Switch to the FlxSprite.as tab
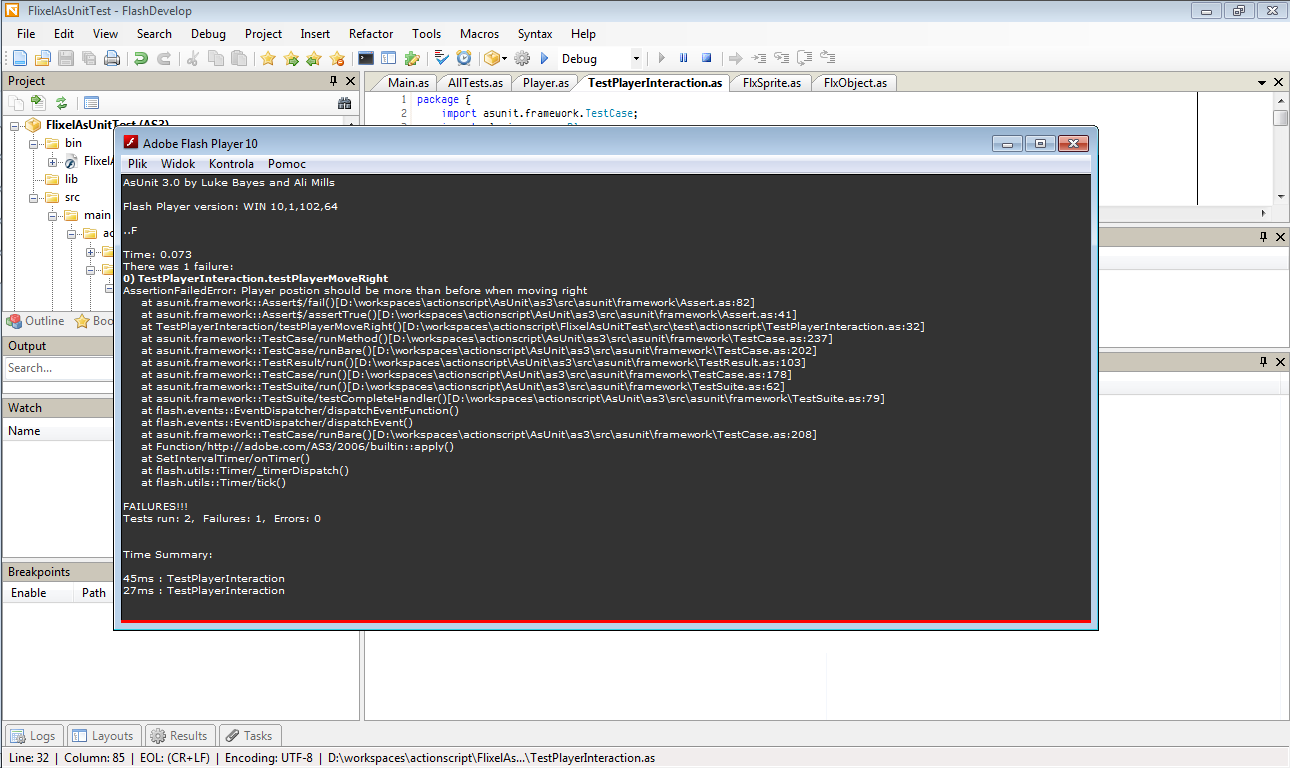 [x=771, y=83]
